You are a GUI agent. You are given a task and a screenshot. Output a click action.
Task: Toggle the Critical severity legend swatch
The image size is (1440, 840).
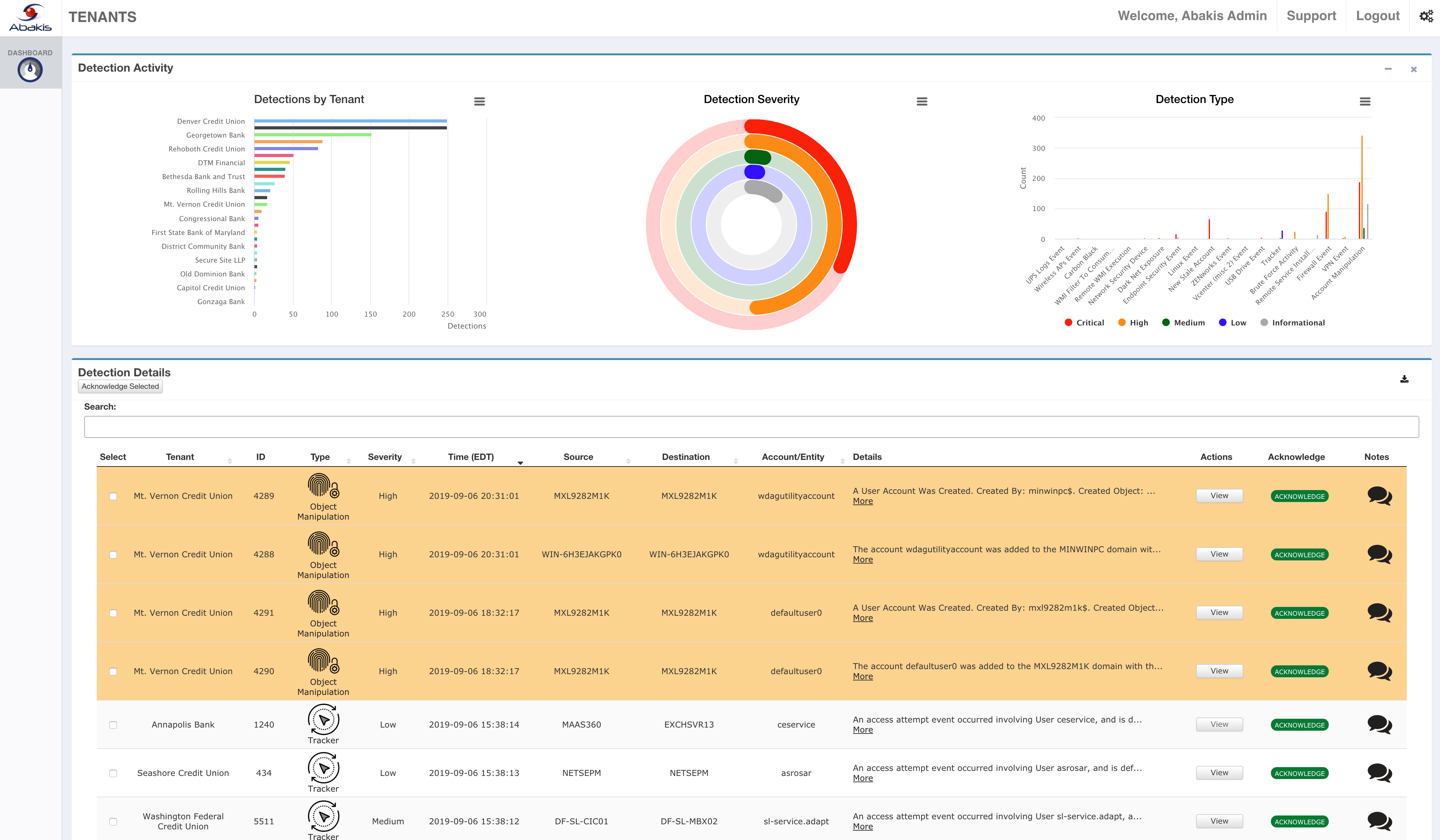coord(1068,322)
